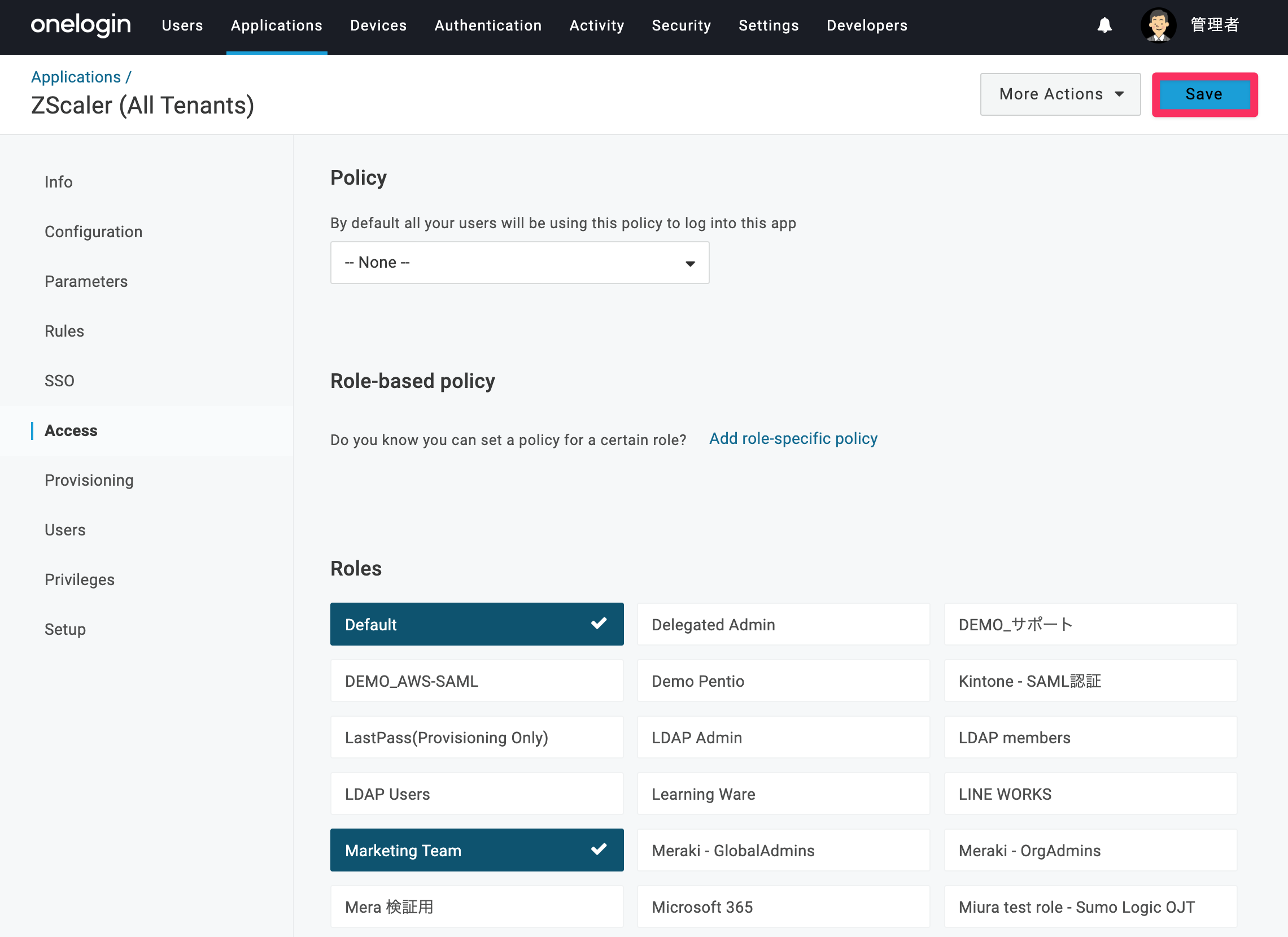Screen dimensions: 1288x937
Task: Open the Policy dropdown showing None
Action: [519, 263]
